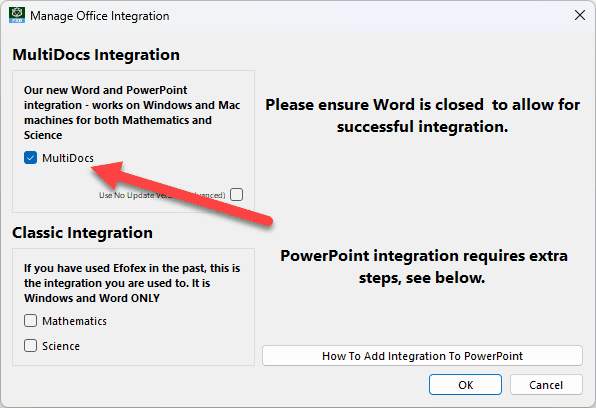
Task: Click the MultiDocs checkbox label text
Action: click(x=68, y=158)
